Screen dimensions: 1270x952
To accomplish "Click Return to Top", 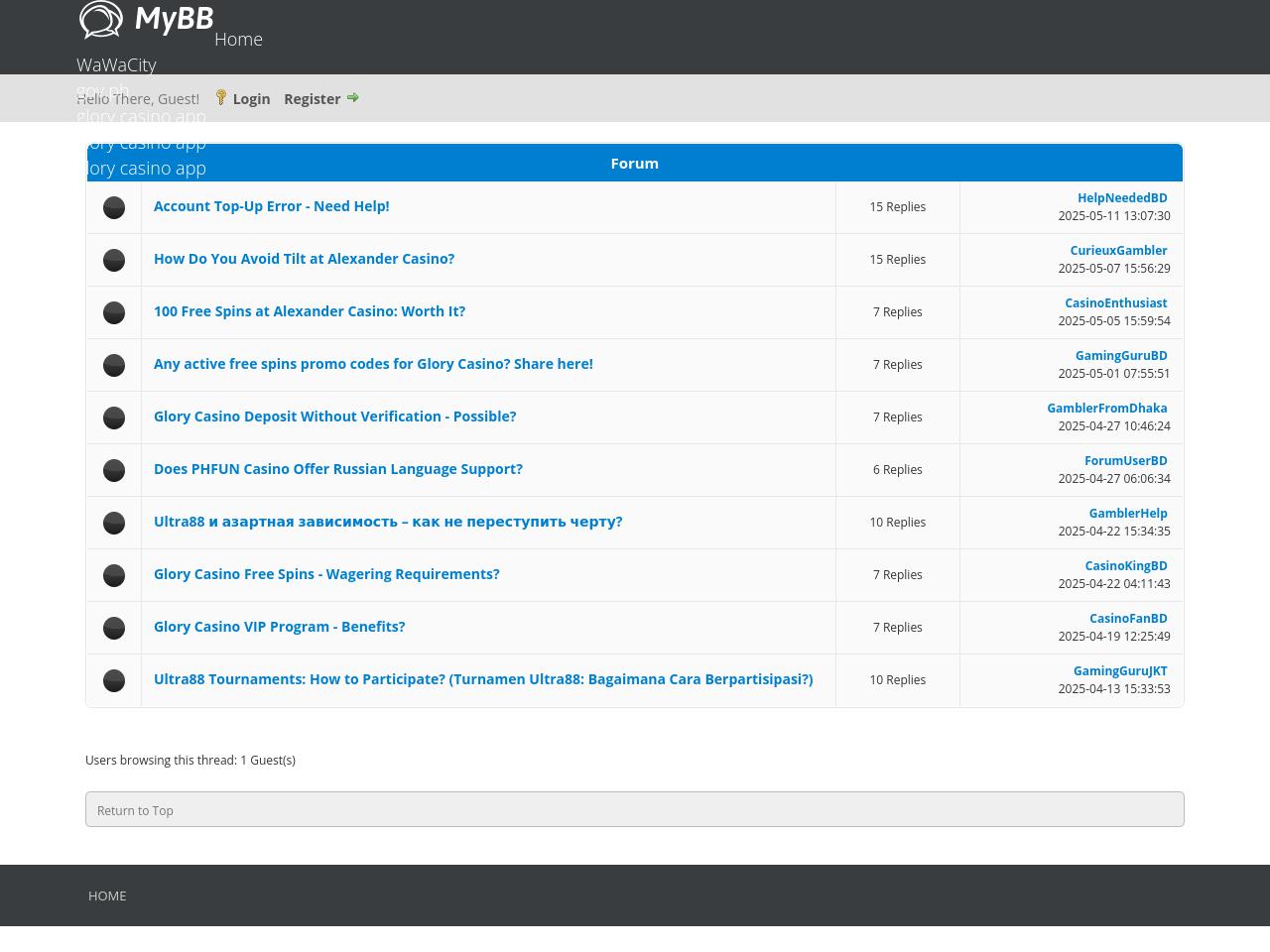I will [x=135, y=811].
